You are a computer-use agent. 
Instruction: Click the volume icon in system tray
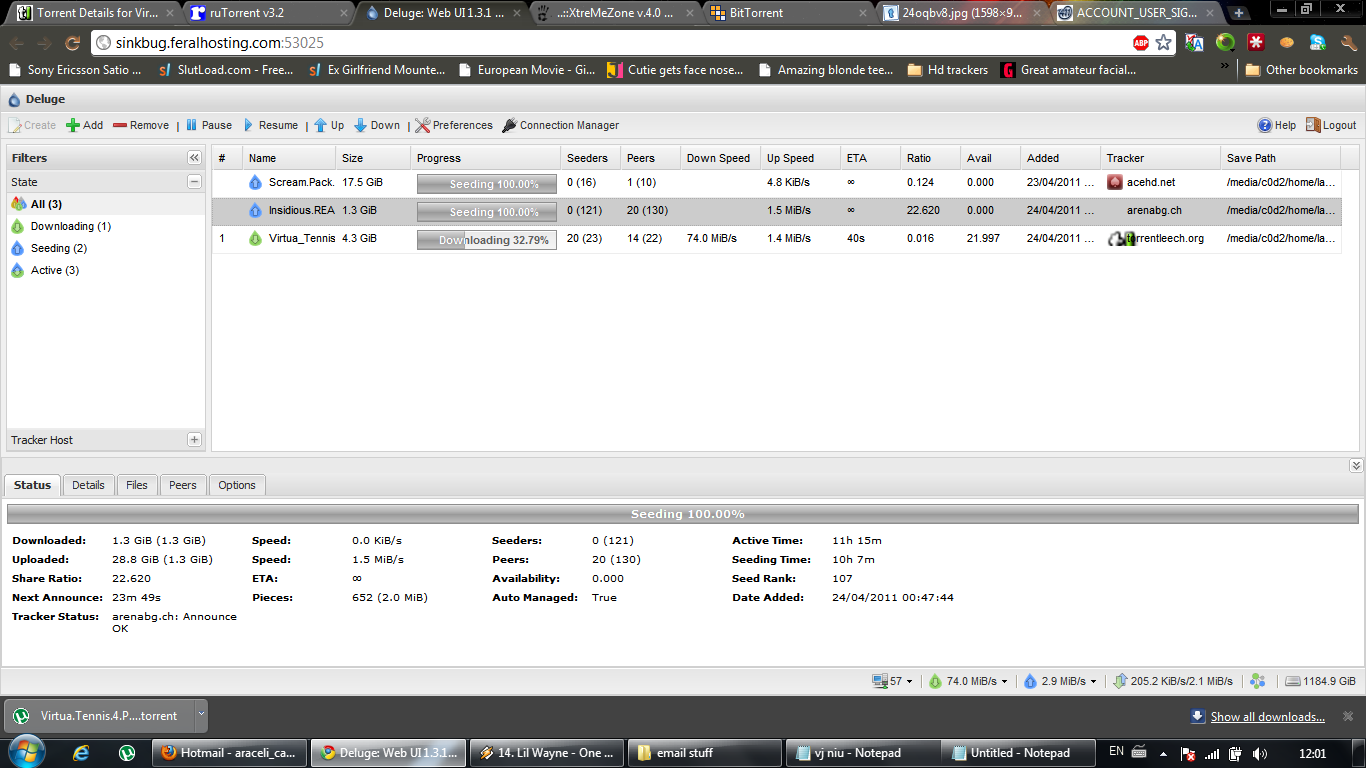pyautogui.click(x=1259, y=753)
